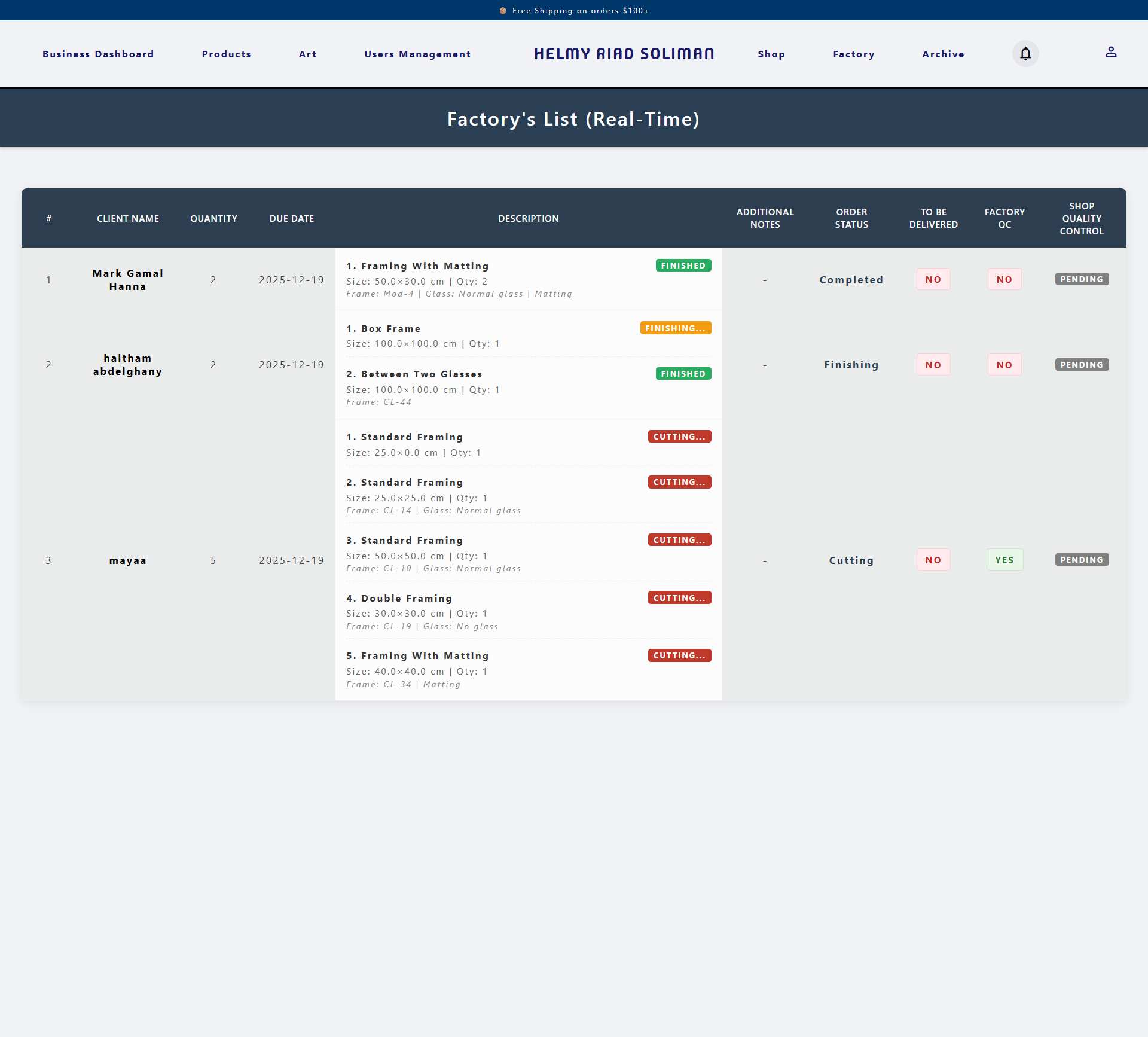Click the Helmy Riad Soliman logo
The image size is (1148, 1037).
coord(624,54)
